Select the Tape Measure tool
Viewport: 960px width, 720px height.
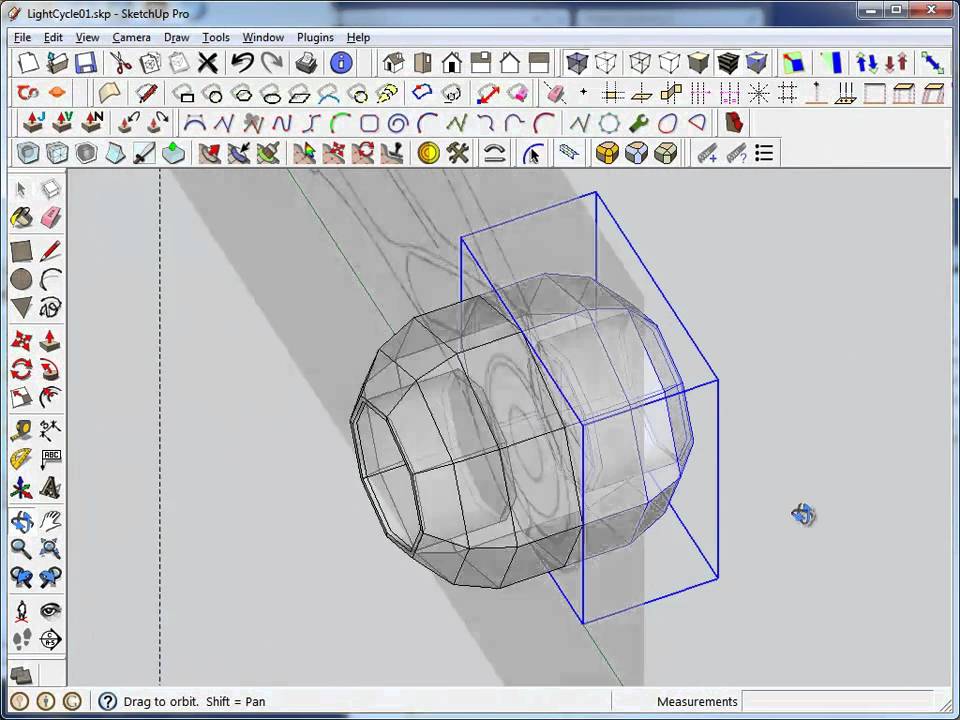coord(21,430)
